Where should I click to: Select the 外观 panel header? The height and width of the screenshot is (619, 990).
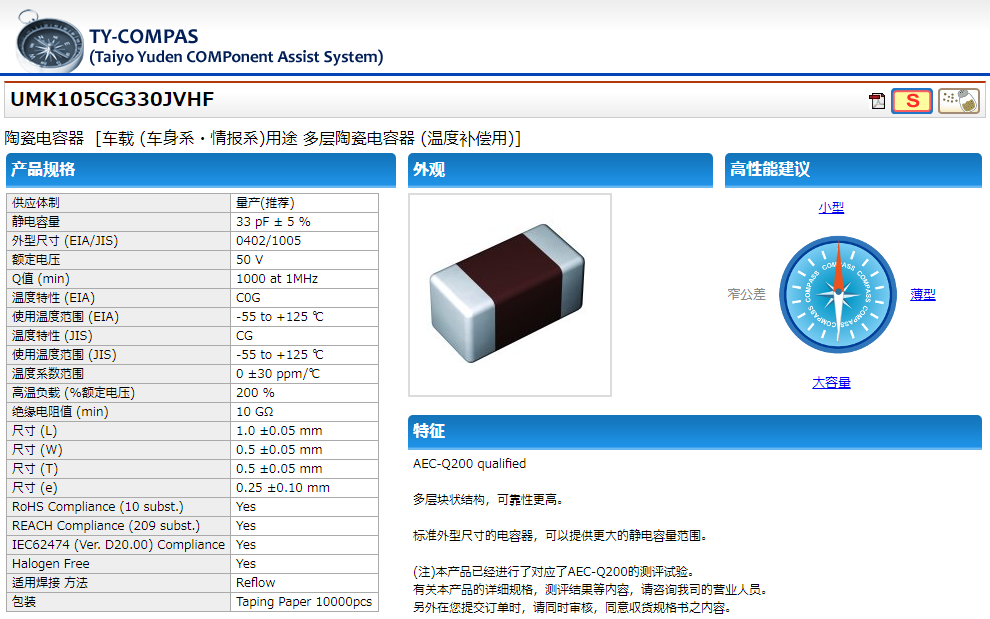[560, 170]
